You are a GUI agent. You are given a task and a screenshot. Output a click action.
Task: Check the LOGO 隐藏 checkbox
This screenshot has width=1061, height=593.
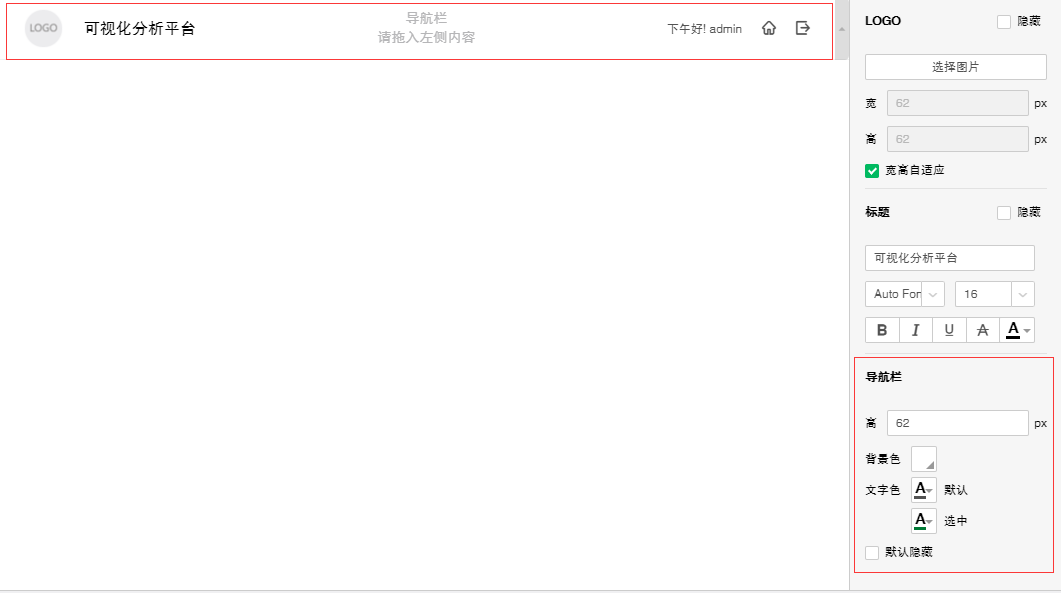1004,21
